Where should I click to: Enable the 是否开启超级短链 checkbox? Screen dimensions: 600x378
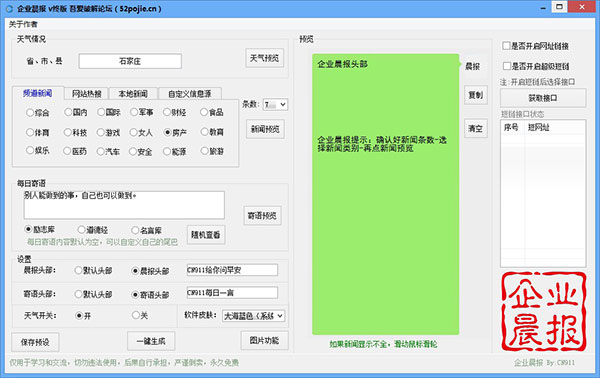(536, 67)
